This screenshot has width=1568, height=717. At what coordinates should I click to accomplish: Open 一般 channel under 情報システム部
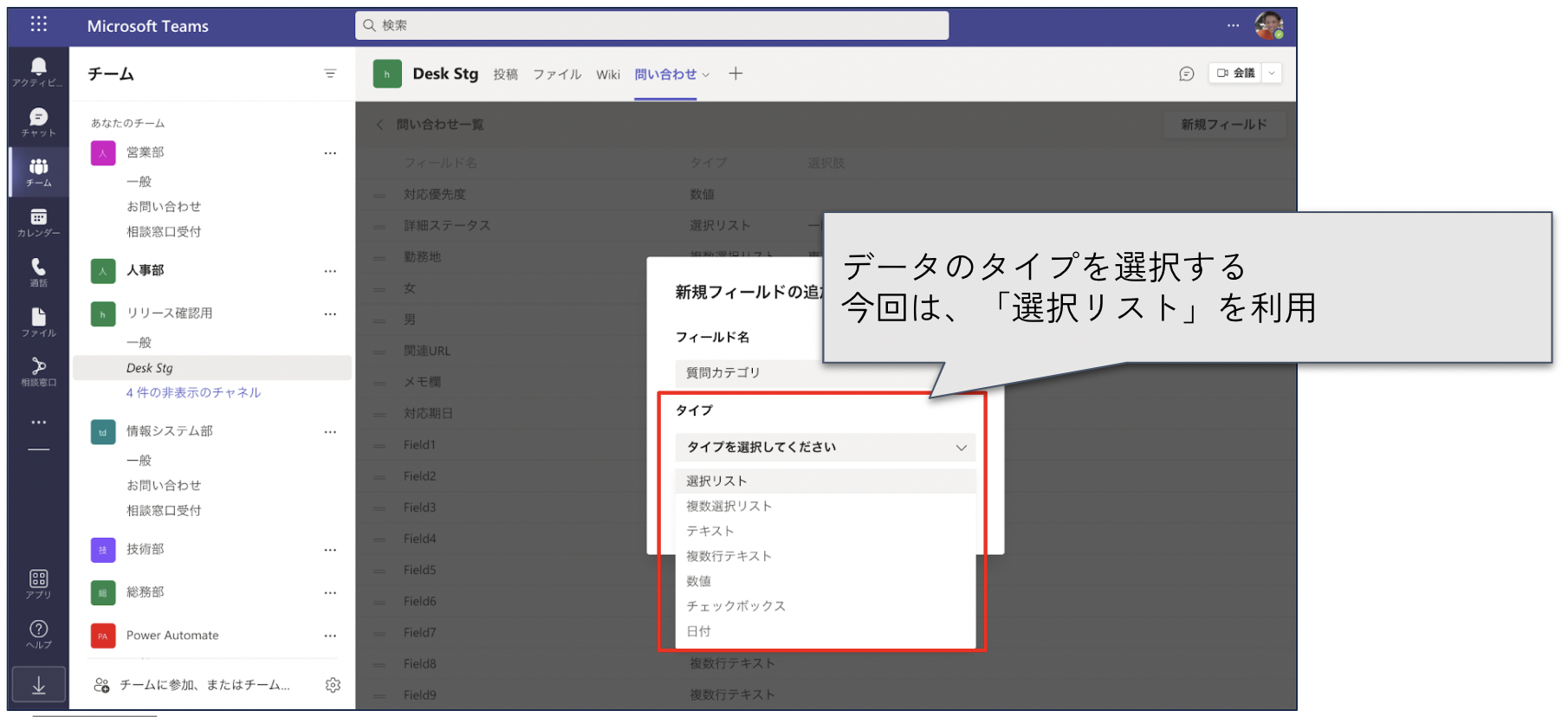139,461
